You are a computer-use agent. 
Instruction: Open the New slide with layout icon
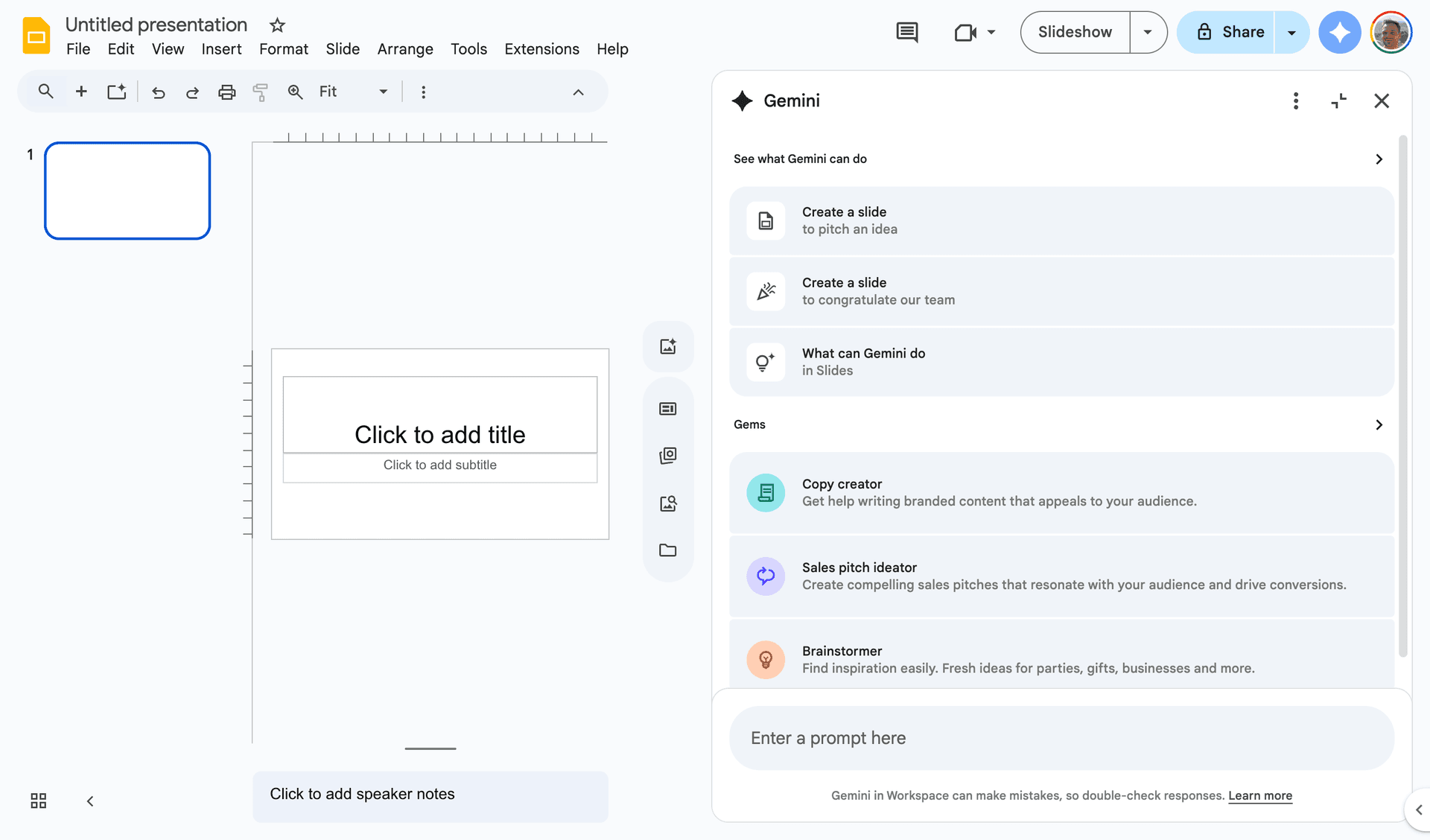click(116, 91)
